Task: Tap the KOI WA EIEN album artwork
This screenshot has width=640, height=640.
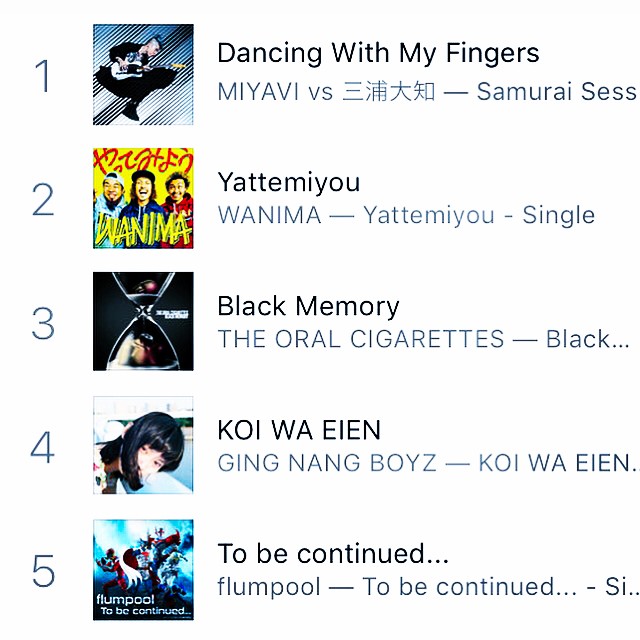Action: click(x=143, y=445)
